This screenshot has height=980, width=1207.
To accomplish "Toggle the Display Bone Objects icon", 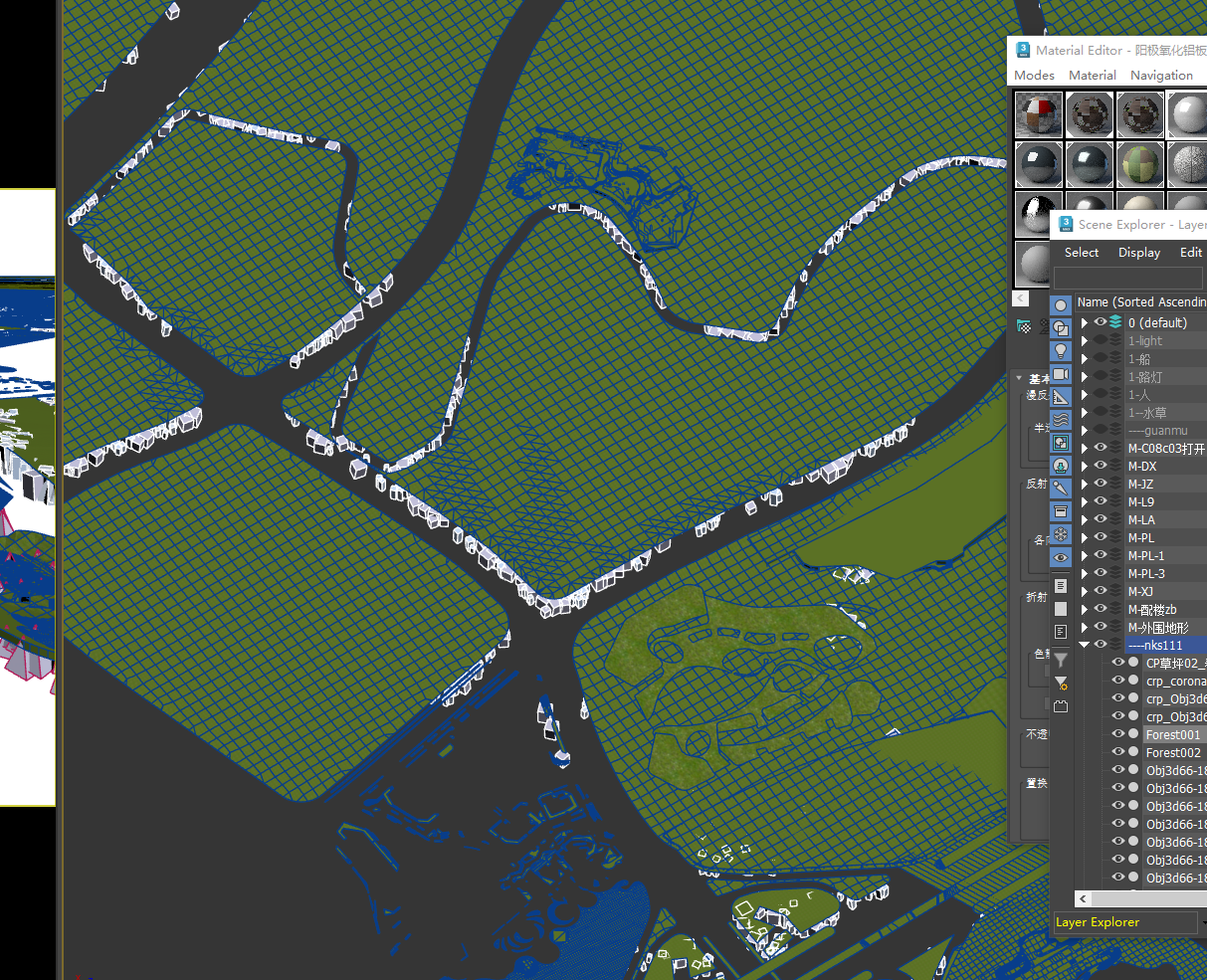I will point(1061,489).
